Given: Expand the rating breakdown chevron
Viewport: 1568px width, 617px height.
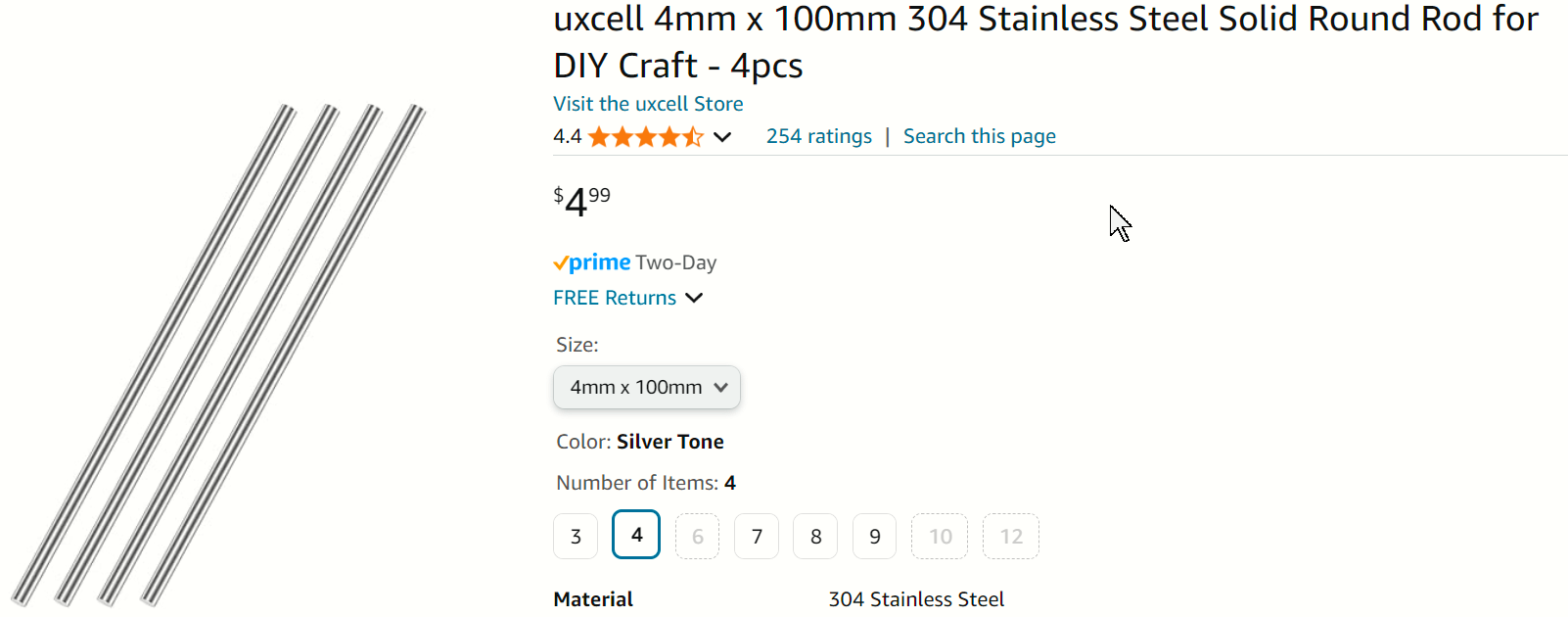Looking at the screenshot, I should pos(722,137).
